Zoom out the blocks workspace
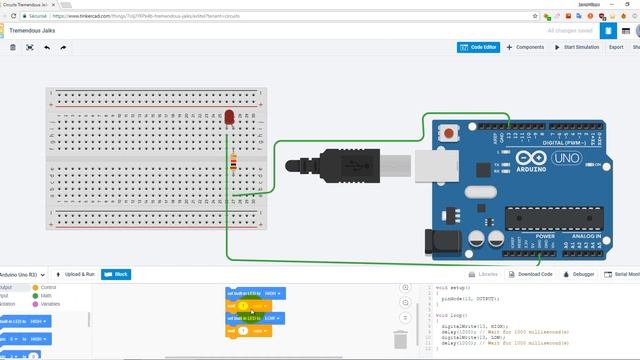 click(405, 302)
